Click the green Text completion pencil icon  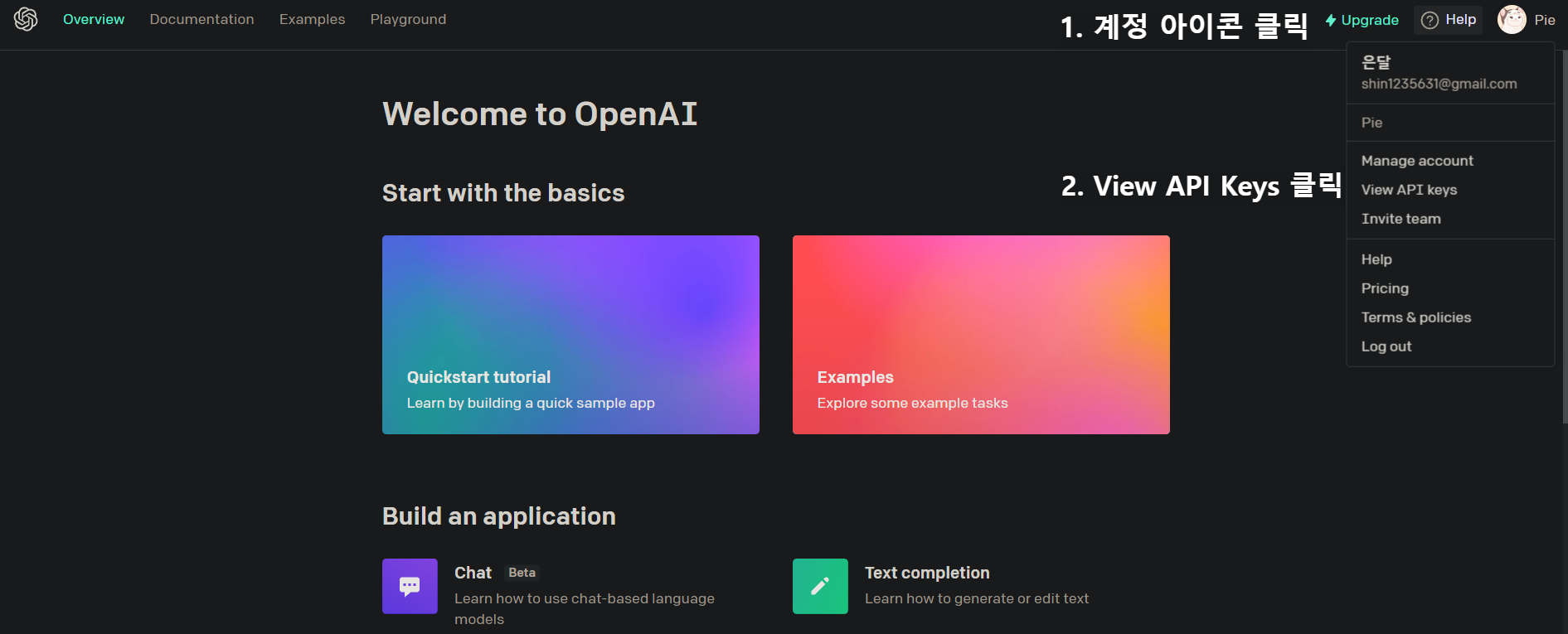click(x=820, y=586)
